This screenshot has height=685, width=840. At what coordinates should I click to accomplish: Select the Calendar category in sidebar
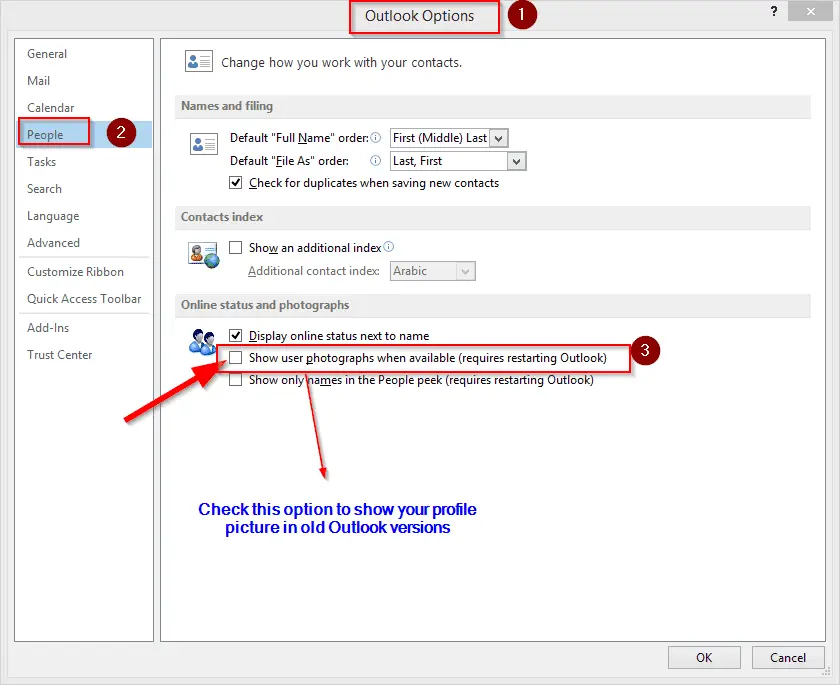50,108
